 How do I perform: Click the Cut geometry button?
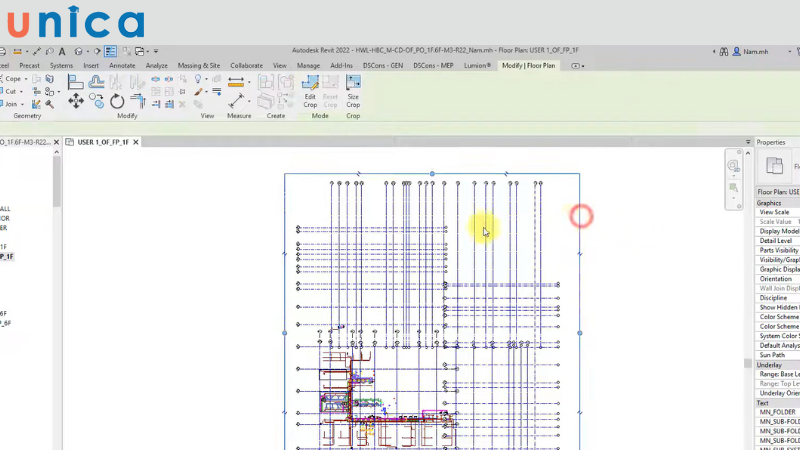coord(10,91)
